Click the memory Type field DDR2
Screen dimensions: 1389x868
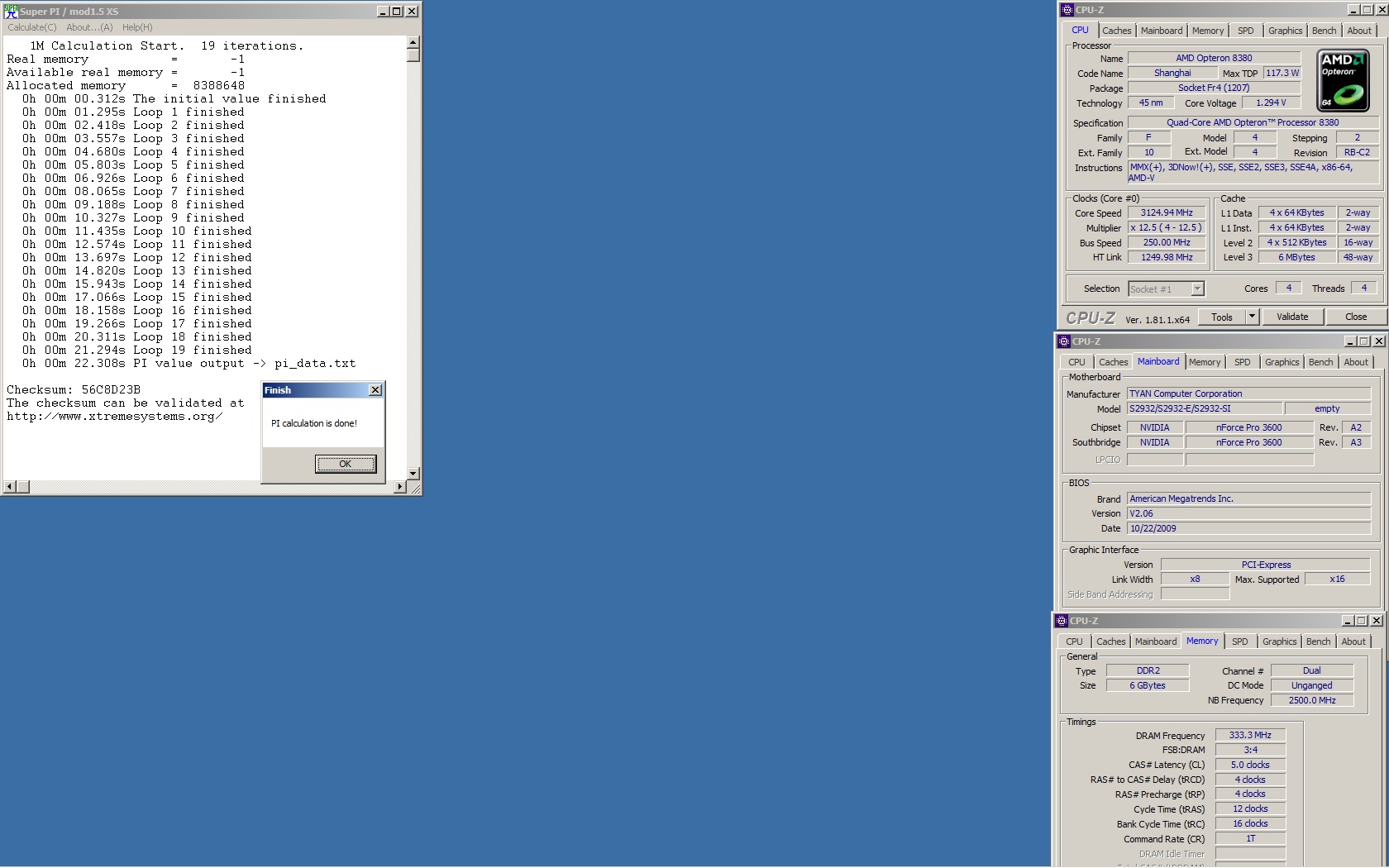(x=1148, y=670)
